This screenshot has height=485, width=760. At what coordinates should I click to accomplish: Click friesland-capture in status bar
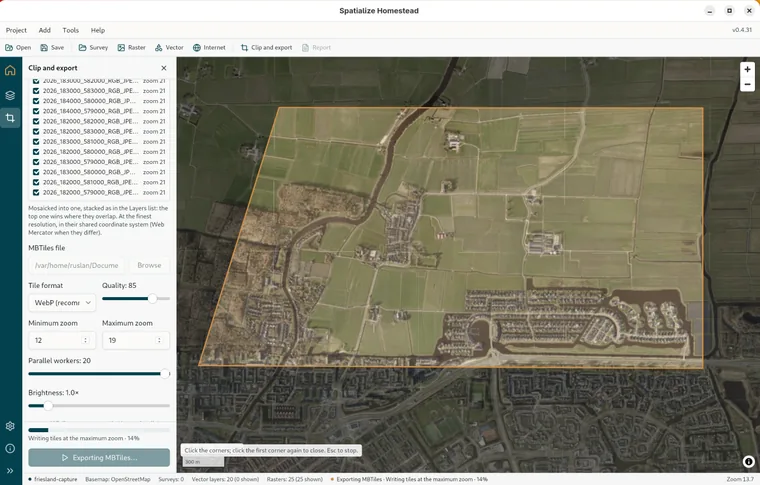point(53,479)
